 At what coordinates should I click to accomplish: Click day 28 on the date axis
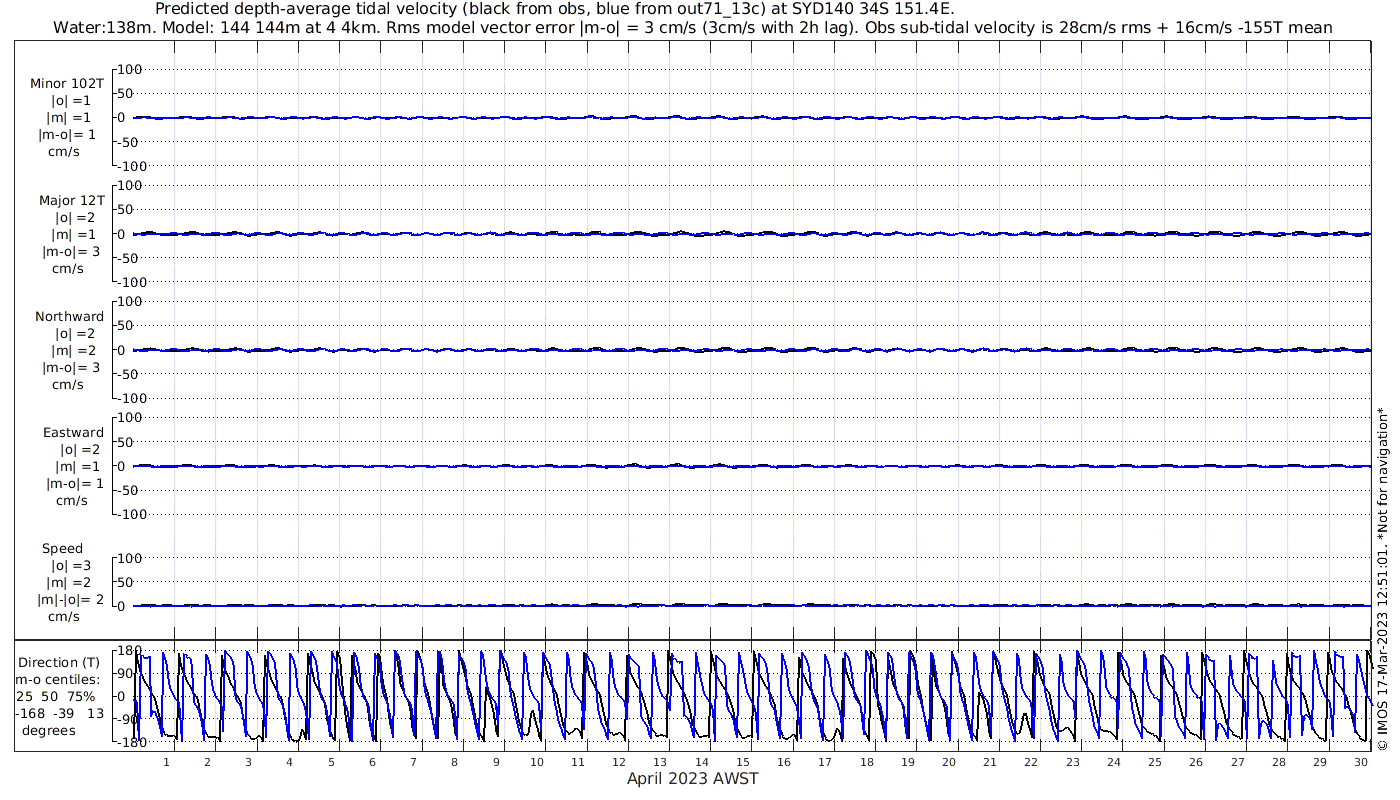pyautogui.click(x=1278, y=762)
